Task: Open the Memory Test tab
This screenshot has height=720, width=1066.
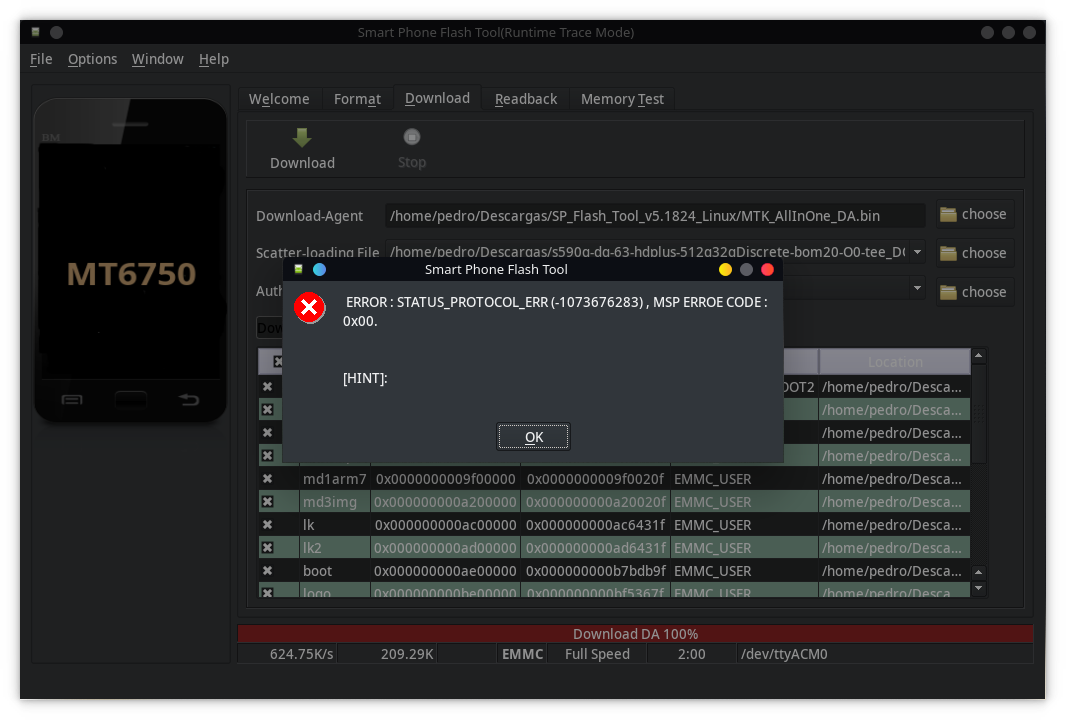Action: 622,99
